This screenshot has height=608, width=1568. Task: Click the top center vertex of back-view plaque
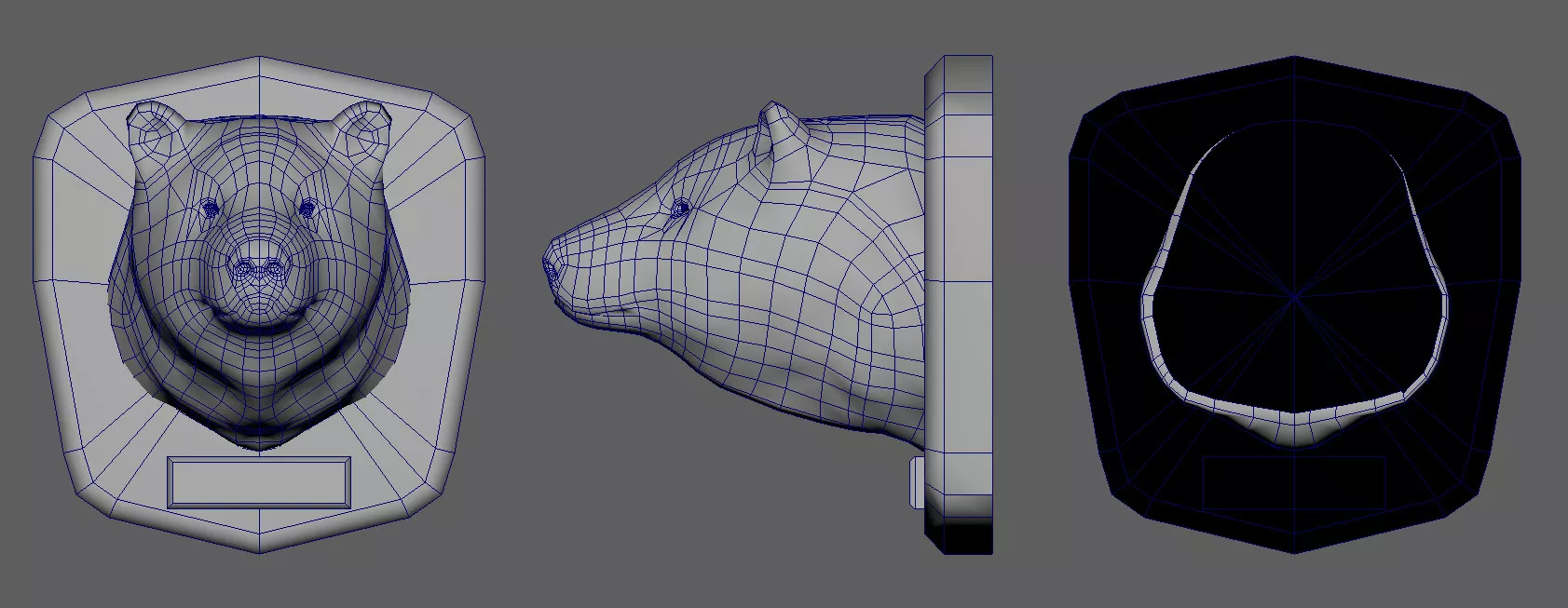[x=1294, y=56]
